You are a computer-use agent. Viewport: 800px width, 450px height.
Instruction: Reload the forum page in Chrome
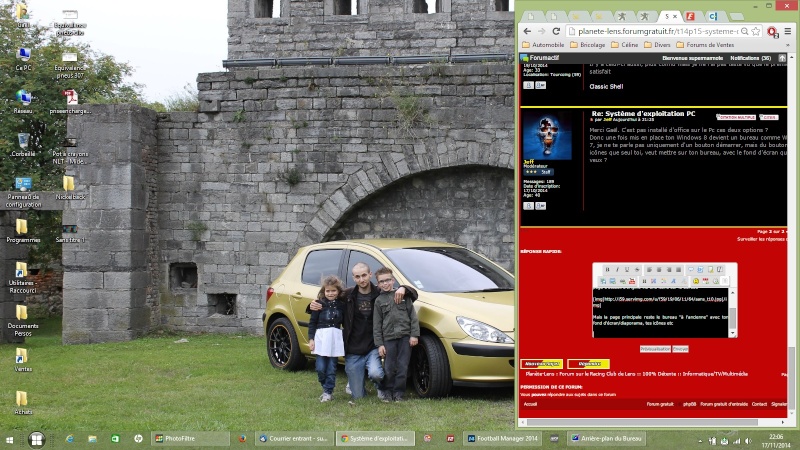[556, 31]
